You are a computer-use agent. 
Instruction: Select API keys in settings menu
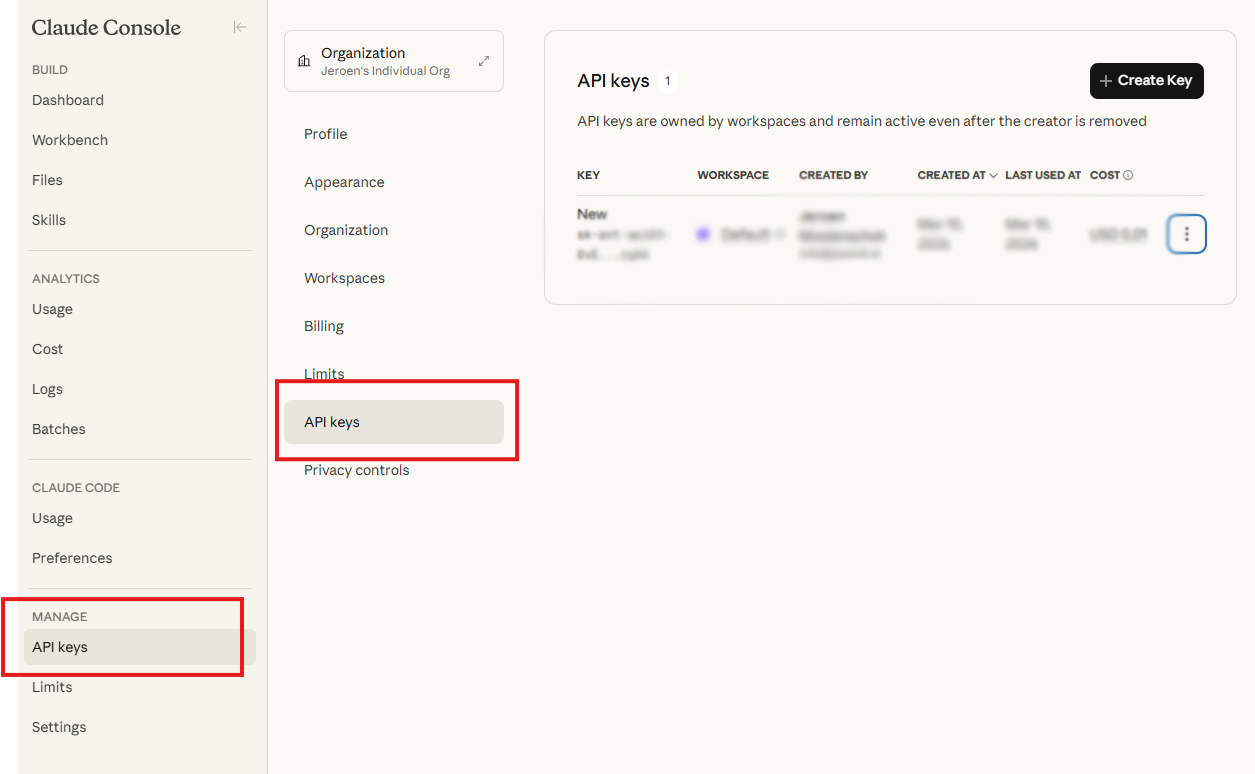point(394,422)
